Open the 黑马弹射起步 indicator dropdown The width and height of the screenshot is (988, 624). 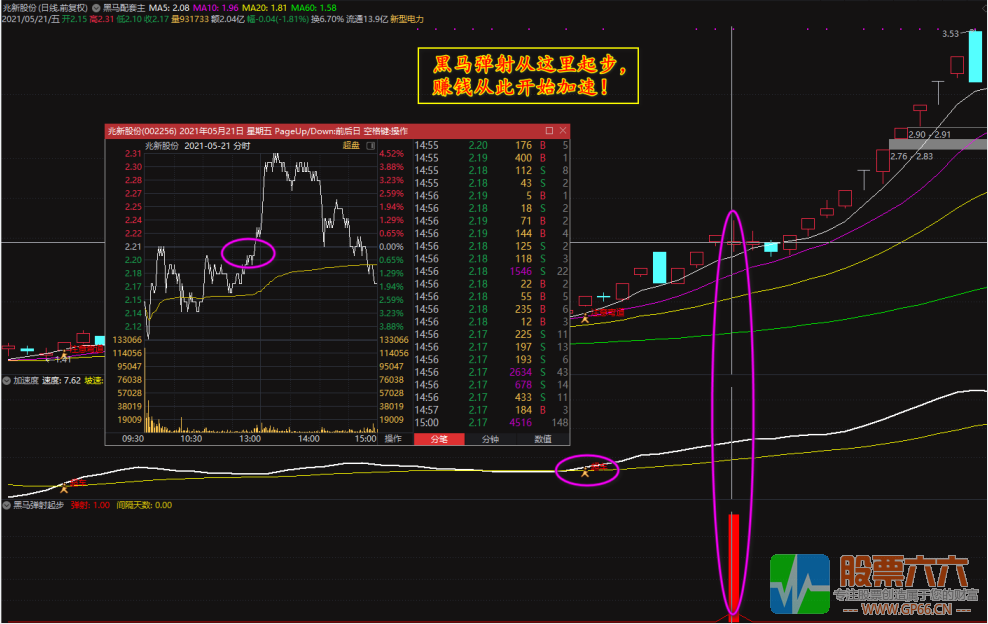pyautogui.click(x=6, y=505)
